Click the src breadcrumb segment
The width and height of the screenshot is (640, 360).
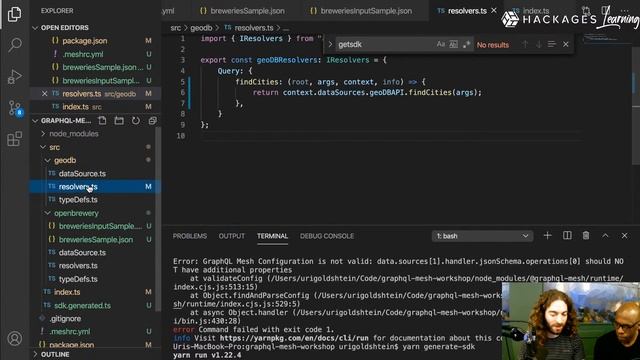(176, 28)
